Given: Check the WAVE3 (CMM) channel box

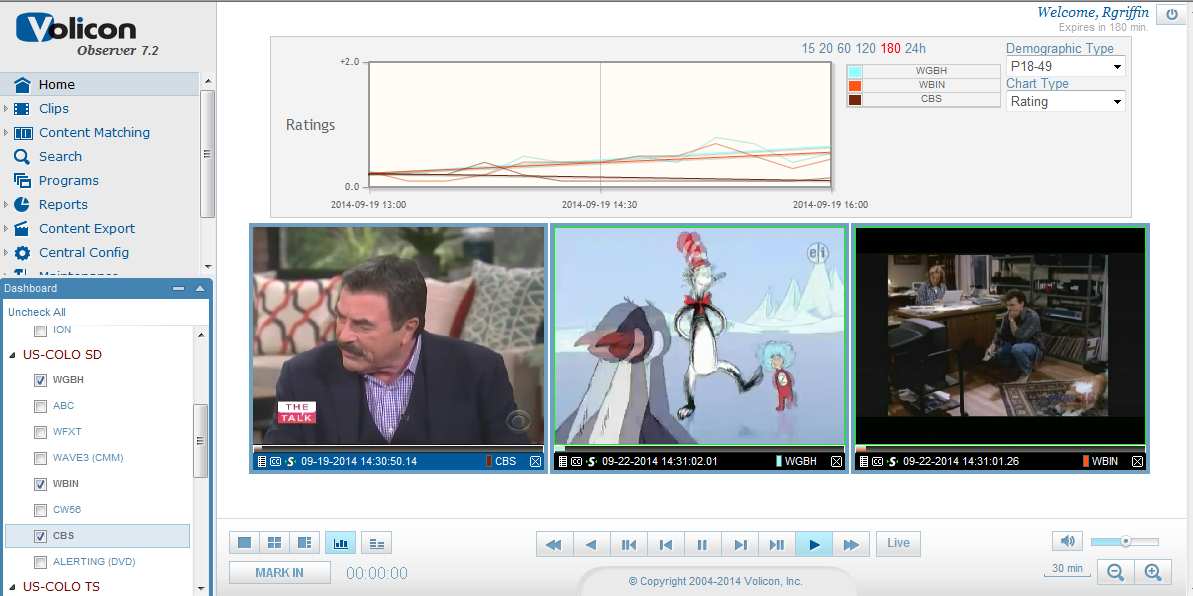Looking at the screenshot, I should click(x=38, y=457).
